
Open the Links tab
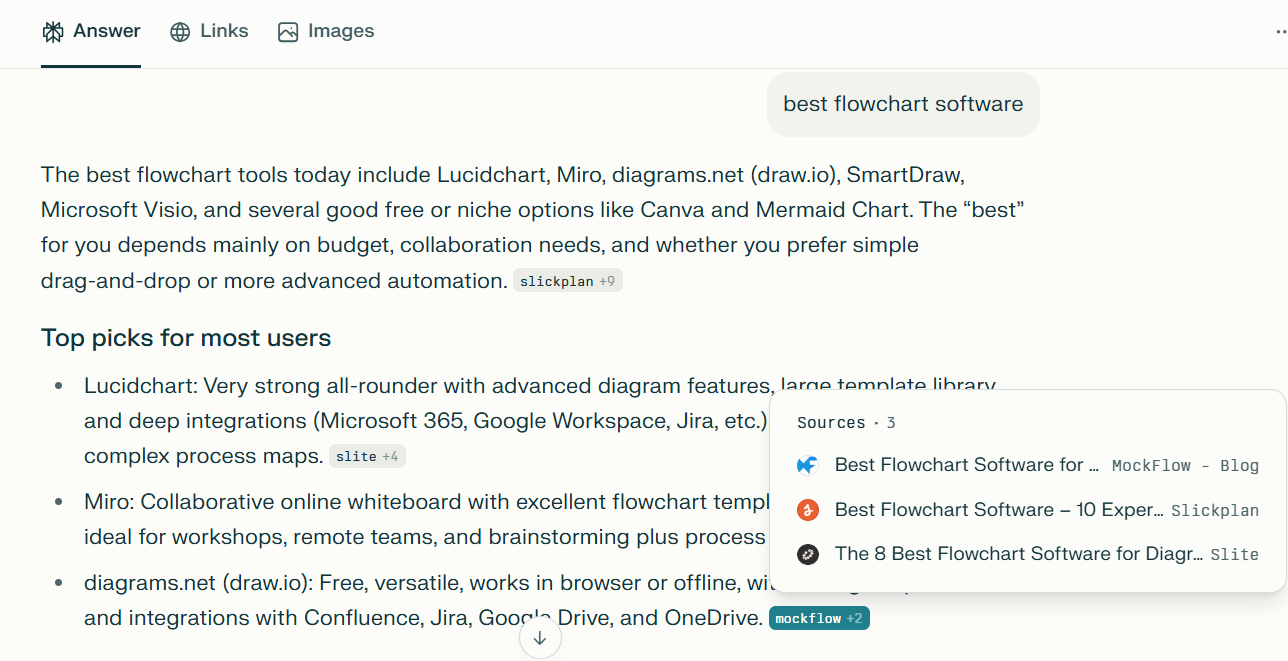[209, 32]
